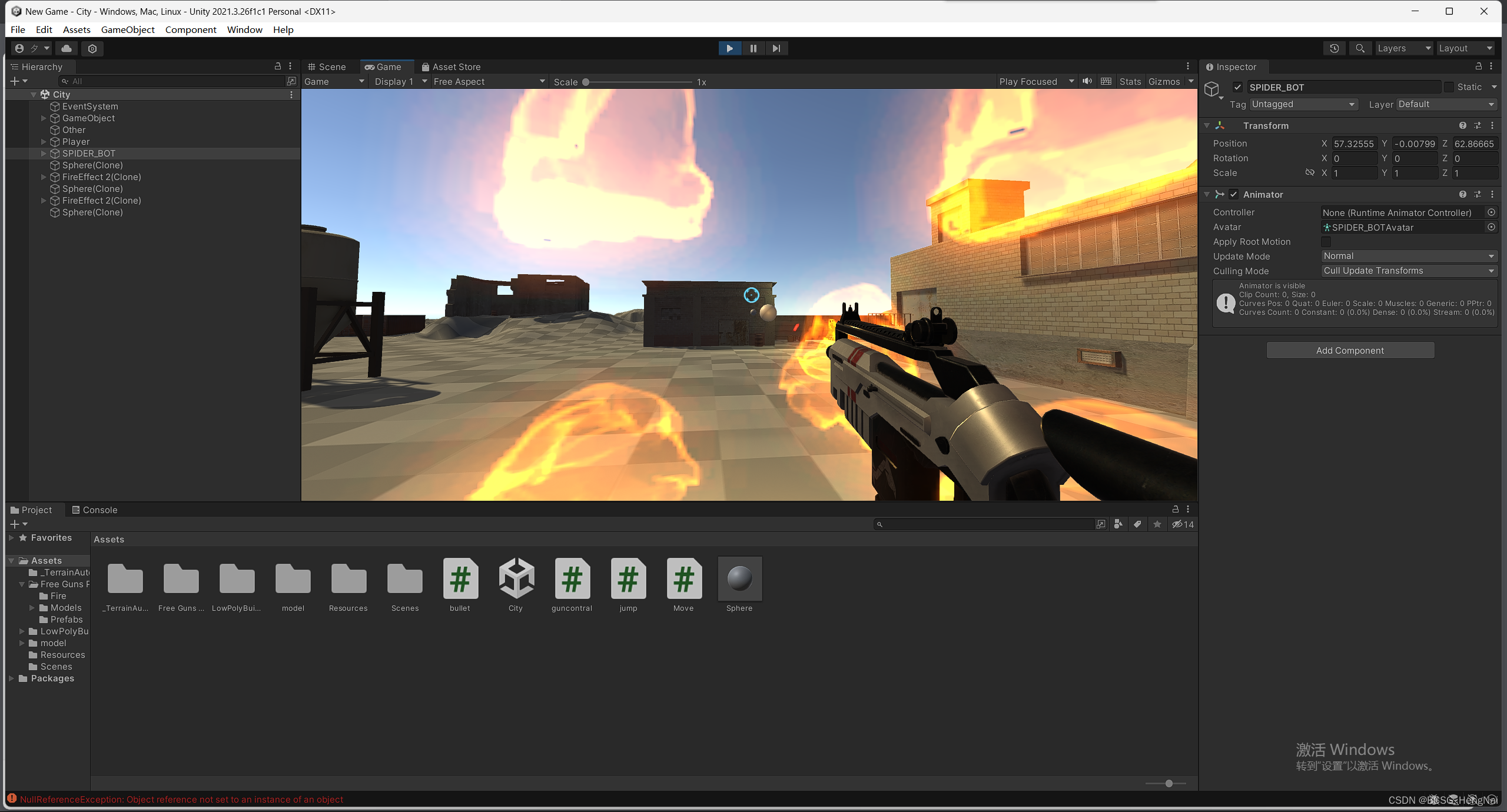Open the GameObject menu

(x=128, y=29)
